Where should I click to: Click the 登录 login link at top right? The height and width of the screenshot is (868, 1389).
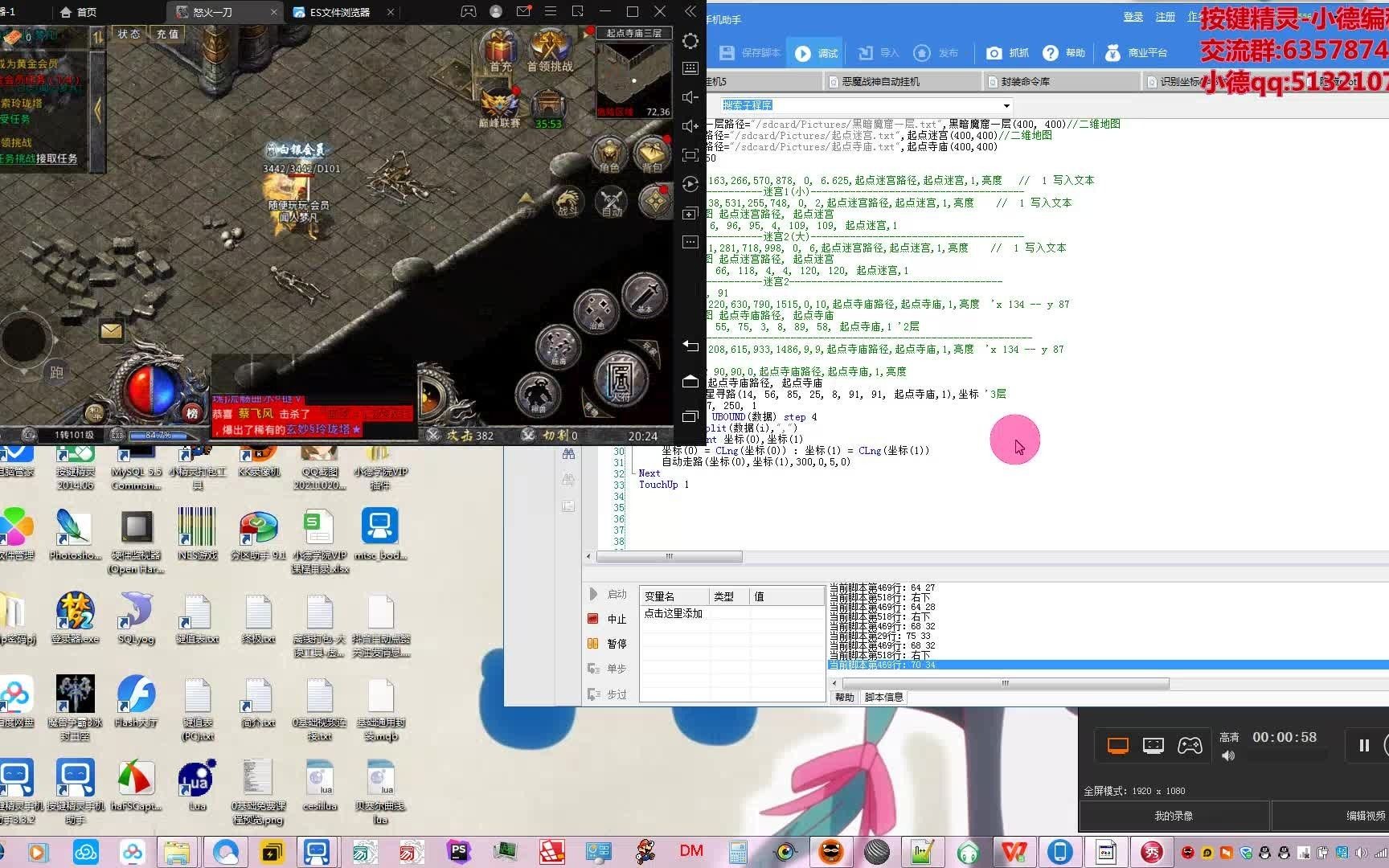coord(1132,16)
